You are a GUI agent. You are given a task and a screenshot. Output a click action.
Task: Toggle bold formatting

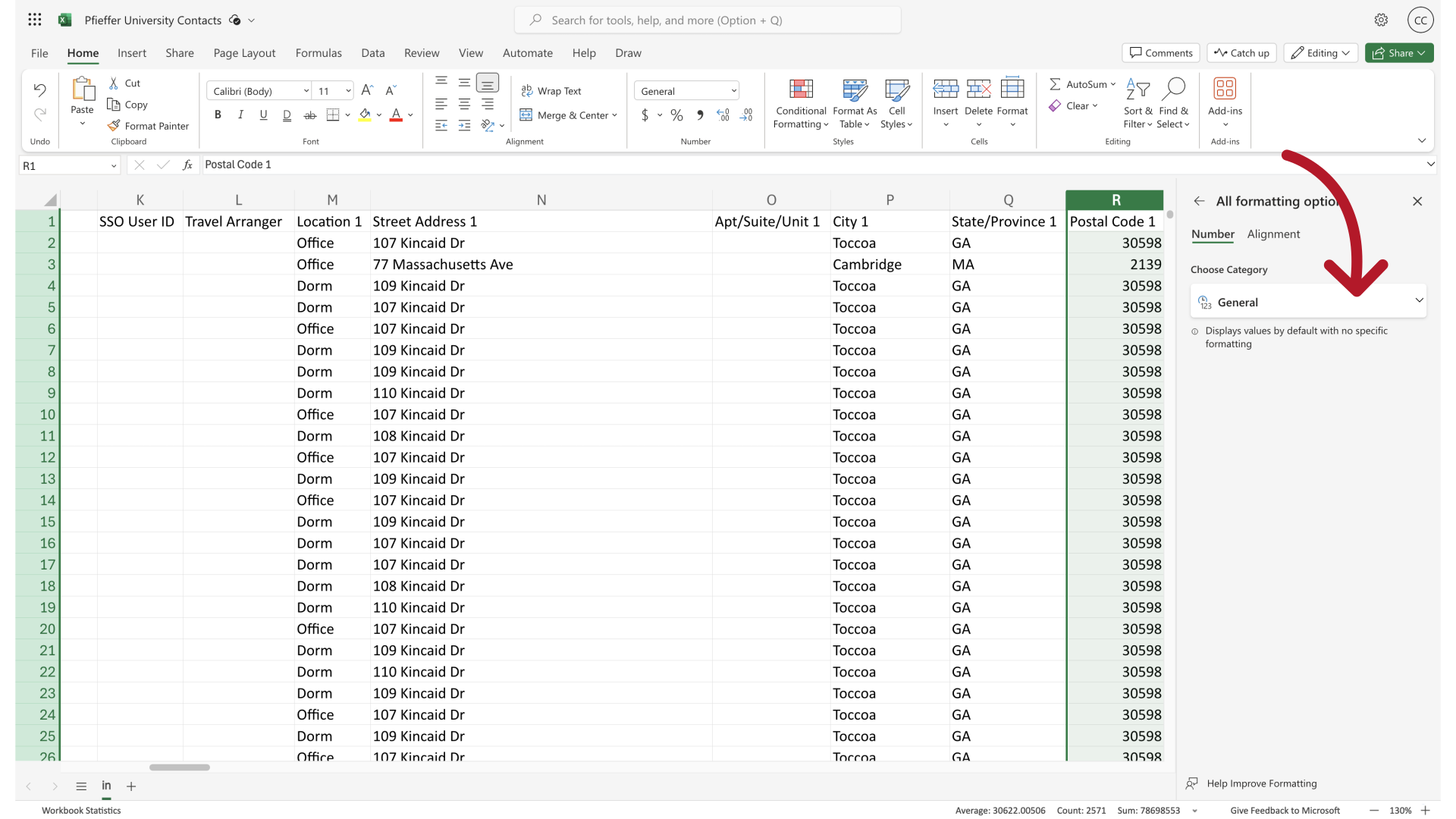[x=218, y=115]
